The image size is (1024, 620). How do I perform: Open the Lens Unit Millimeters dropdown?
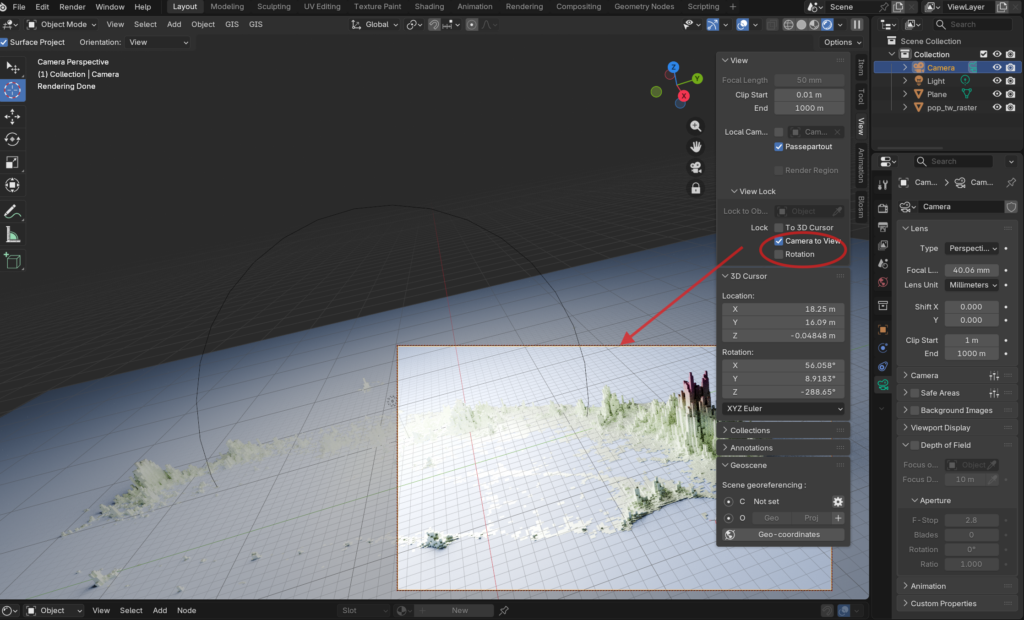click(972, 286)
